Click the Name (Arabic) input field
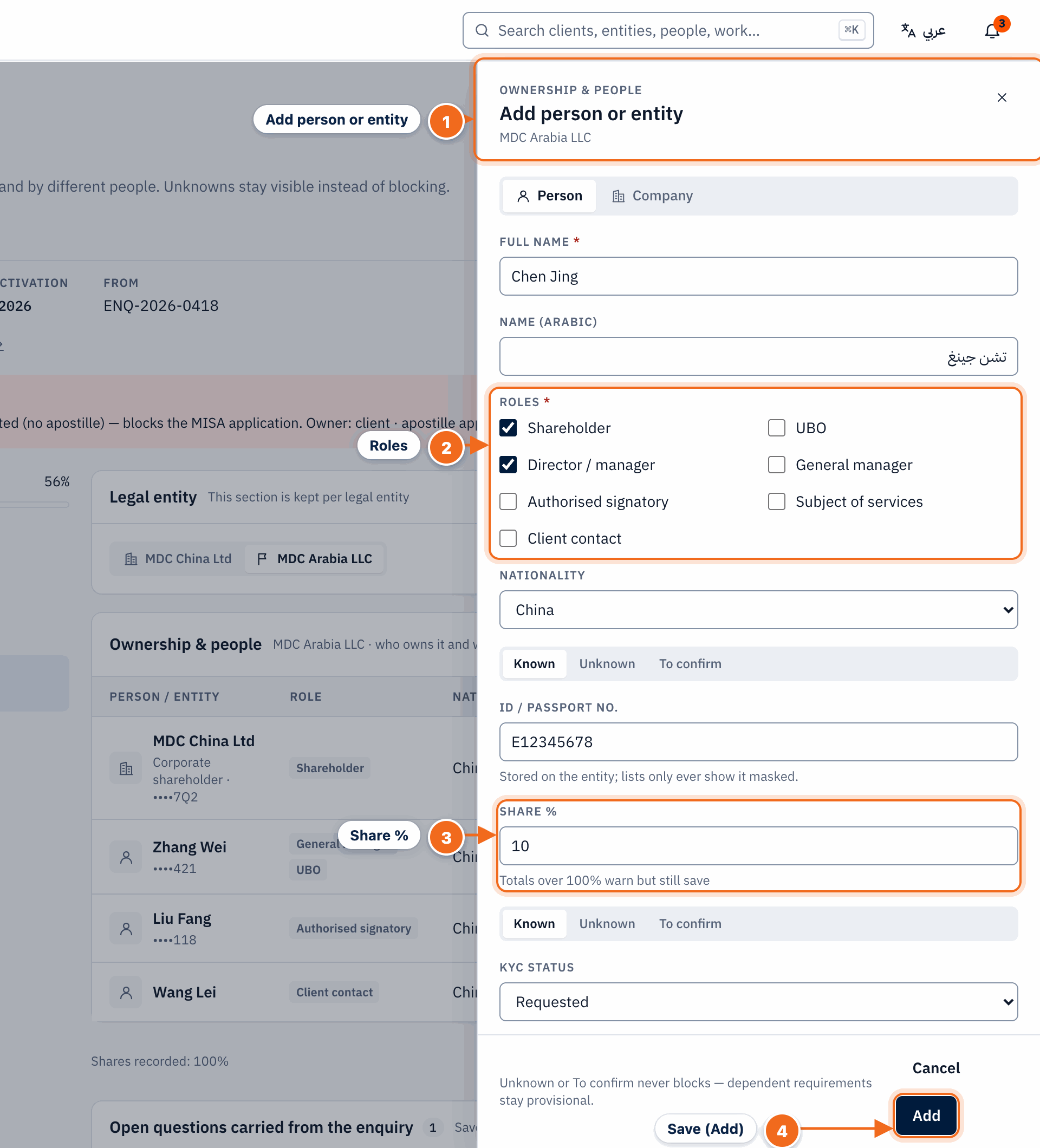The image size is (1040, 1148). pyautogui.click(x=758, y=356)
